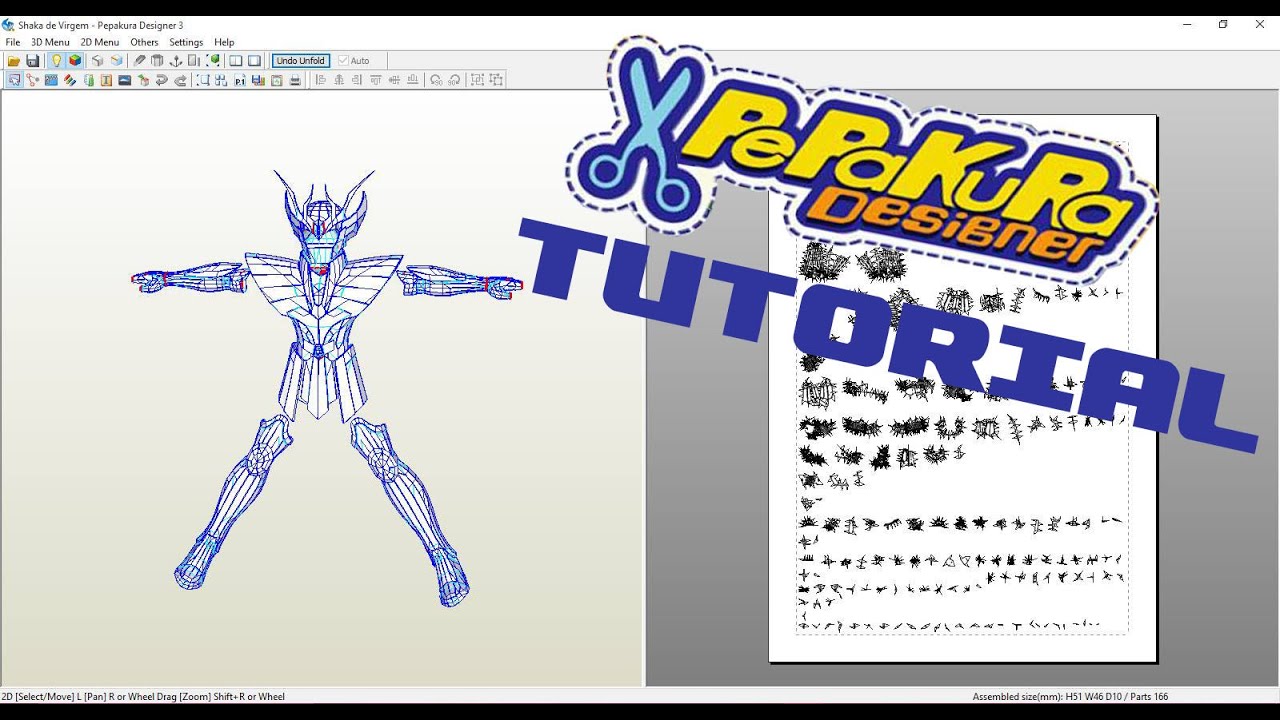
Task: Click the anchor icon in top toolbar
Action: (176, 61)
